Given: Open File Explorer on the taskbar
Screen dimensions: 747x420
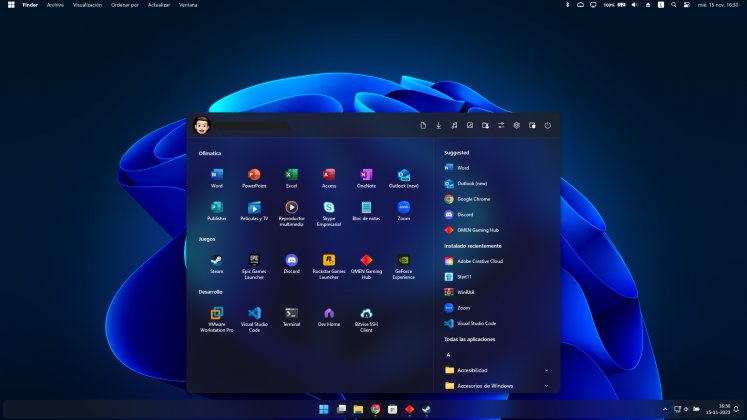Looking at the screenshot, I should 358,409.
